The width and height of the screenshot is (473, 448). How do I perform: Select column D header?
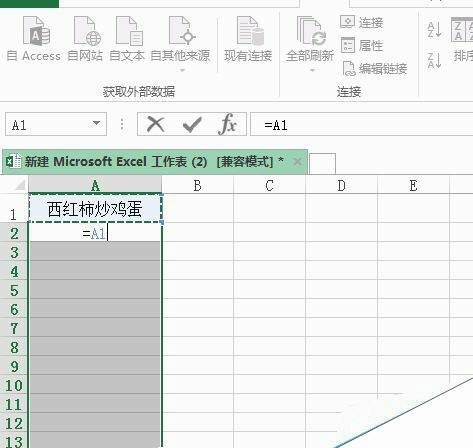(342, 185)
